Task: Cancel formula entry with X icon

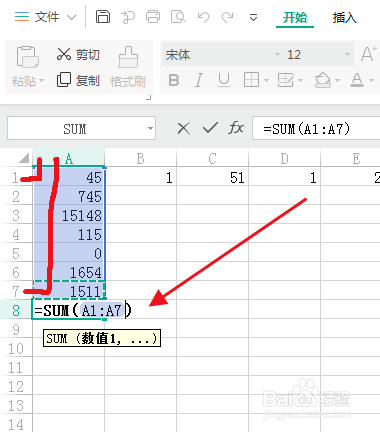Action: tap(184, 128)
